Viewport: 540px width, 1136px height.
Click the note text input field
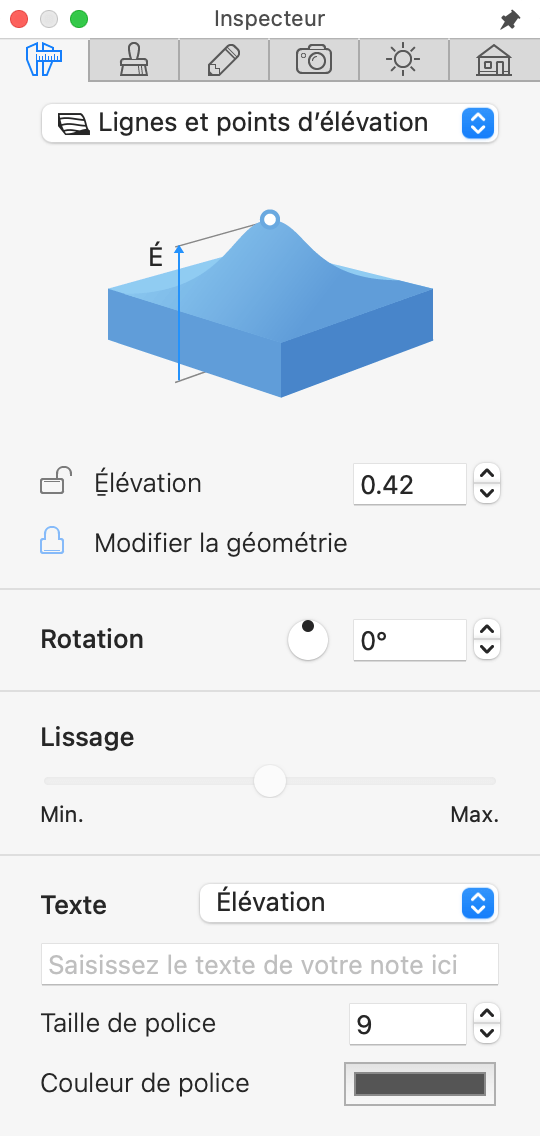[270, 964]
